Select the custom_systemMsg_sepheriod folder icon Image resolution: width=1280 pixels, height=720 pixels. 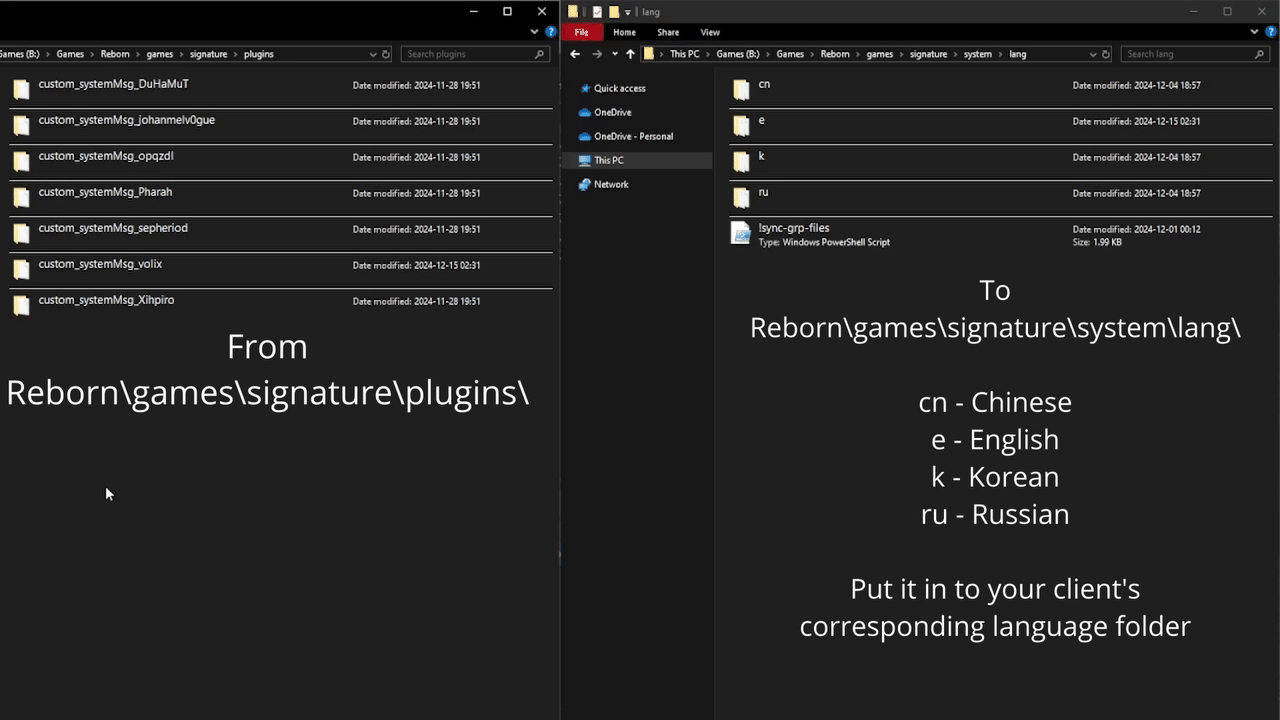point(21,234)
